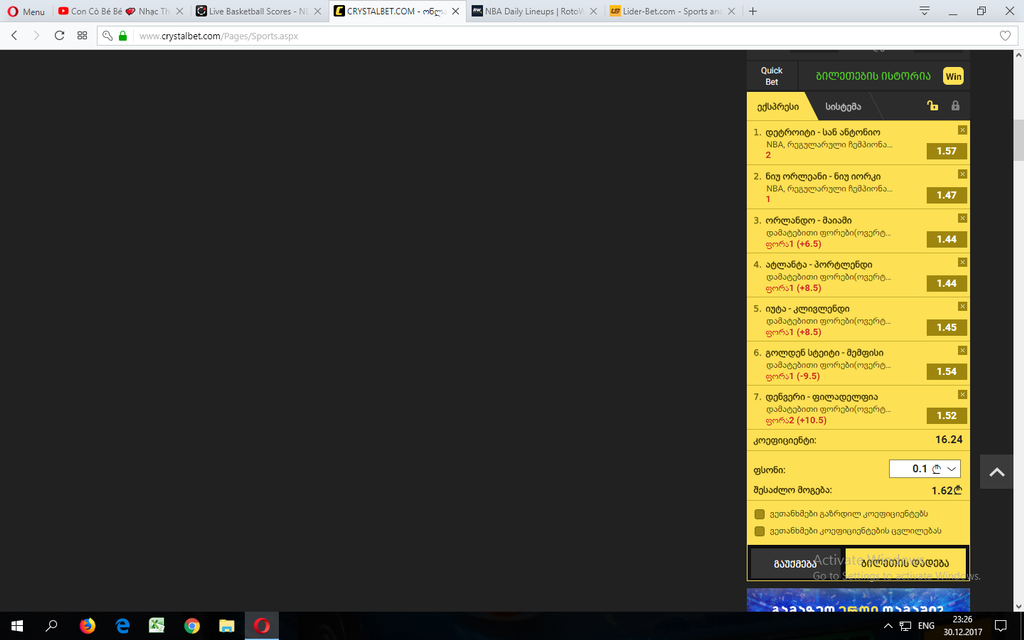
Task: Close the Lider-Bet.com tab
Action: point(731,11)
